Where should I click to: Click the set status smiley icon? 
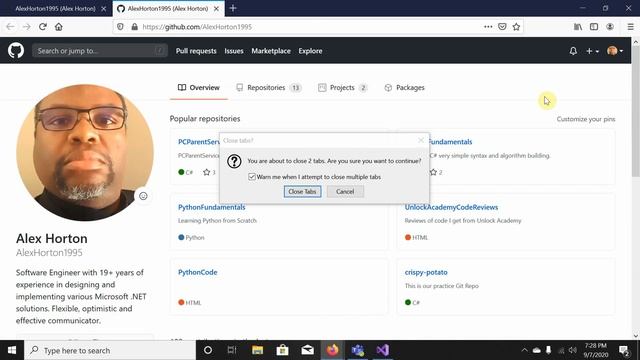click(143, 196)
